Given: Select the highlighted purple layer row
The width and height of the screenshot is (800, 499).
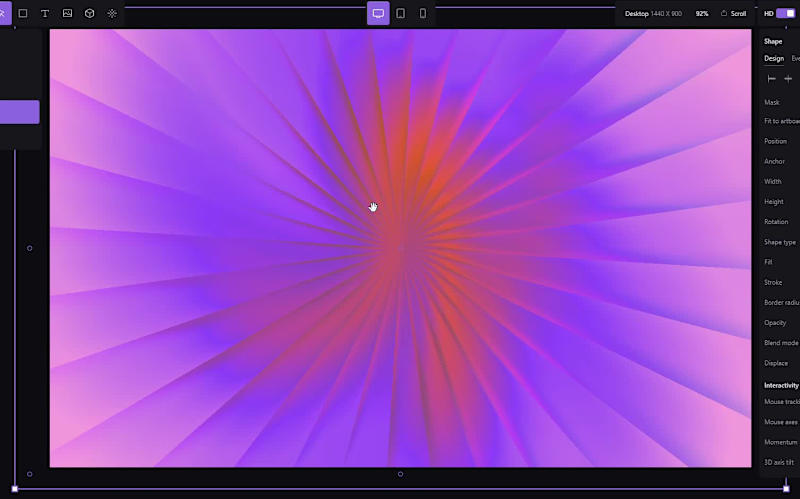Looking at the screenshot, I should [x=19, y=112].
